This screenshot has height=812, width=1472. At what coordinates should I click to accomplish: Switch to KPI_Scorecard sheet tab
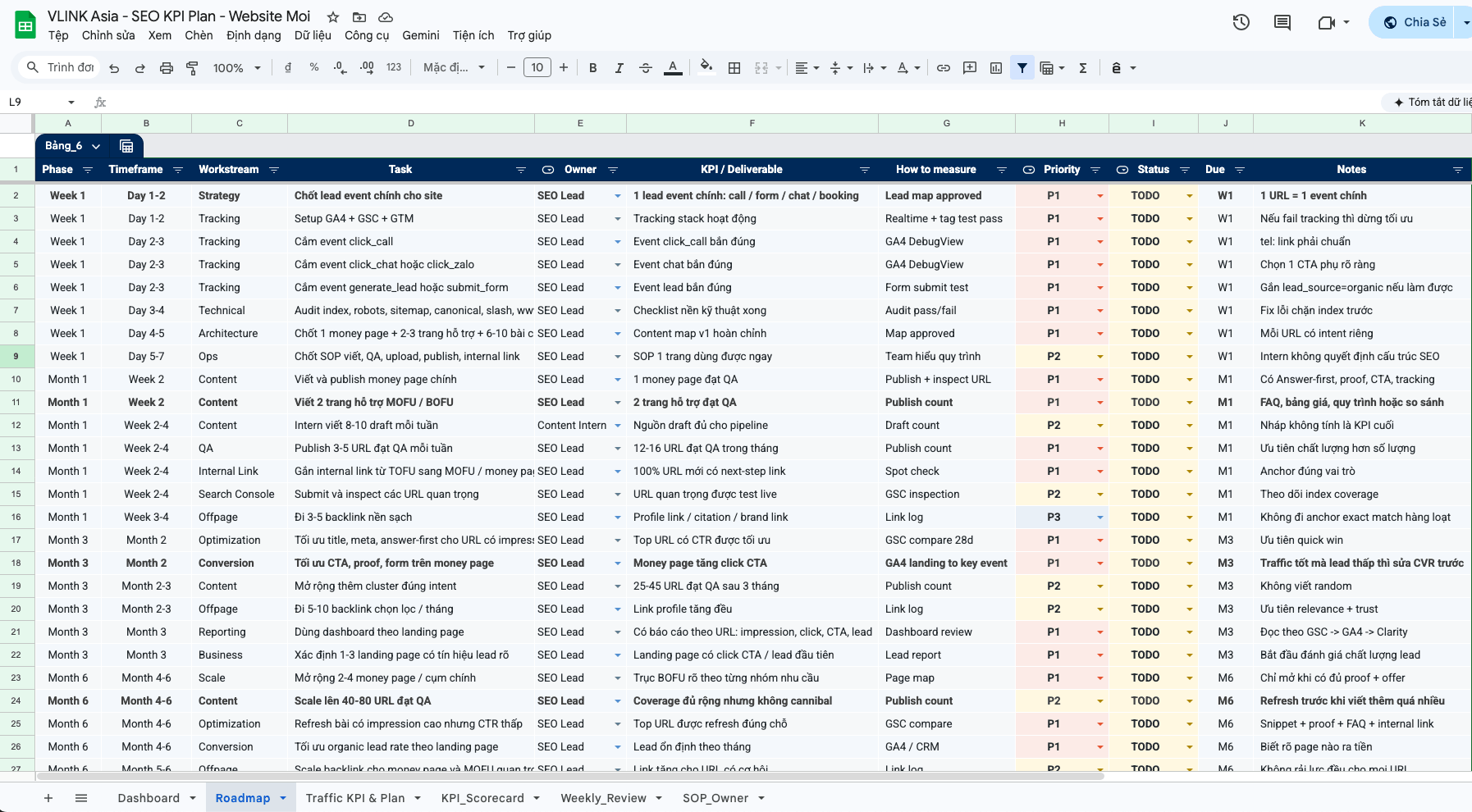pyautogui.click(x=482, y=798)
